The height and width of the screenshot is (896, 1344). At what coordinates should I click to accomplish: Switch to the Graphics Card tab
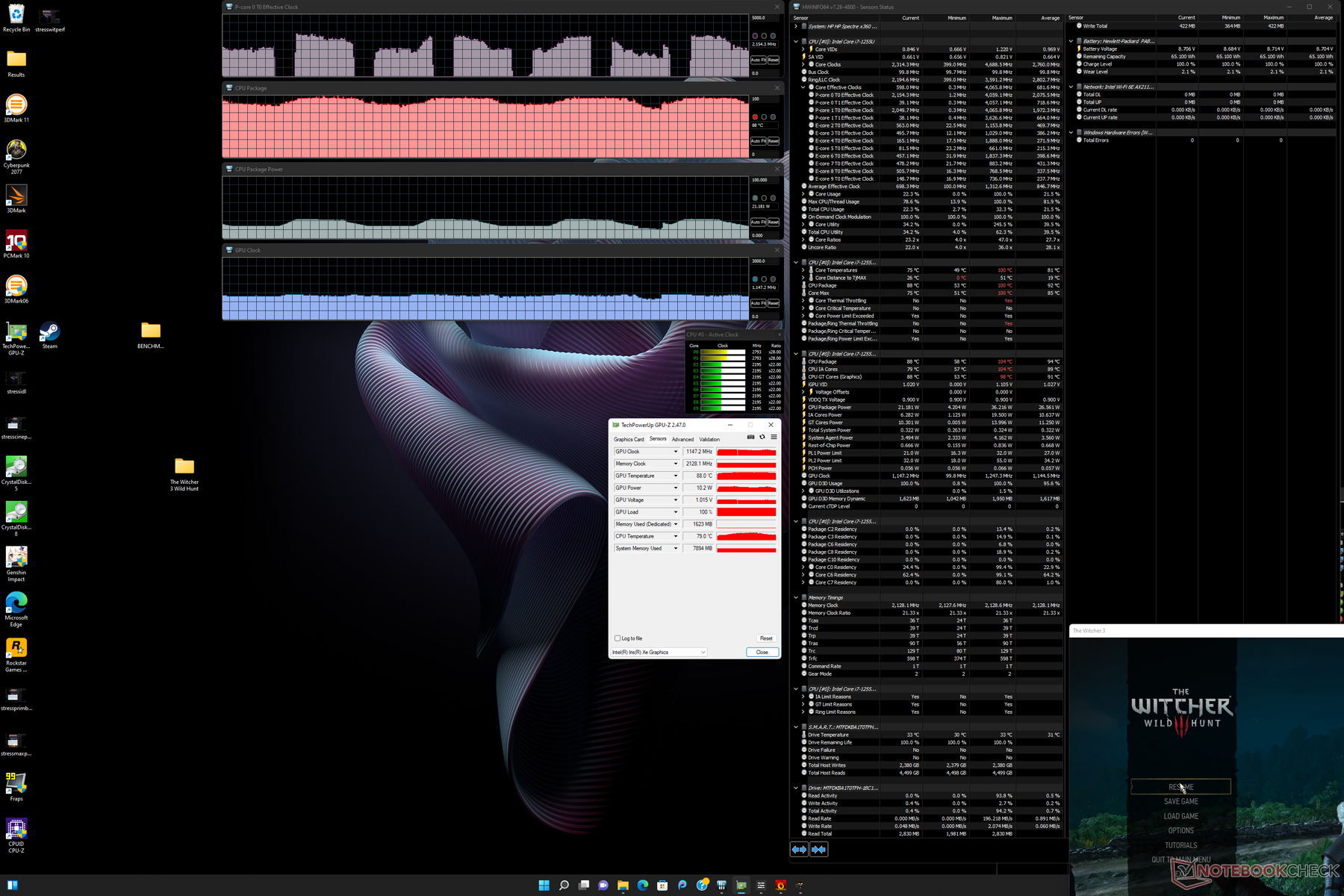click(629, 440)
